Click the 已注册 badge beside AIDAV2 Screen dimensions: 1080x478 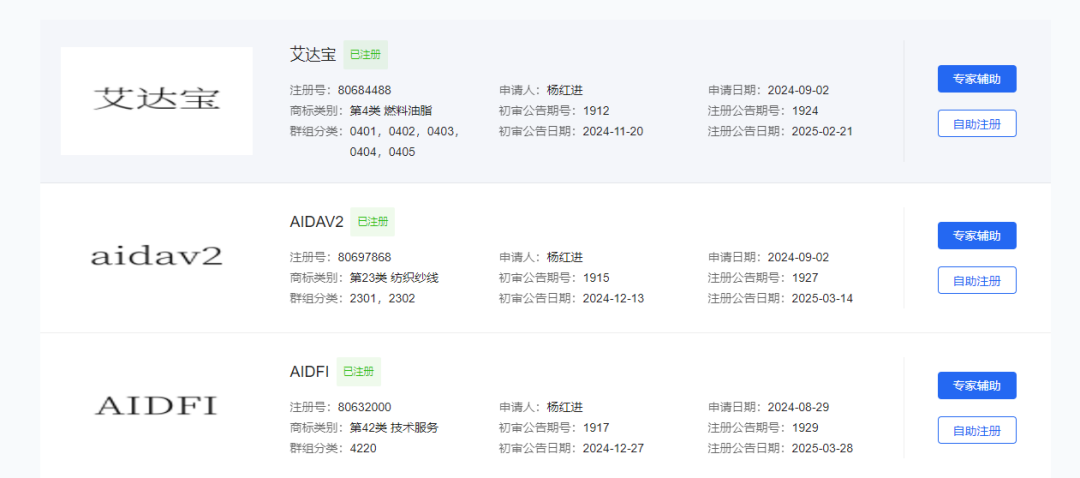point(373,222)
